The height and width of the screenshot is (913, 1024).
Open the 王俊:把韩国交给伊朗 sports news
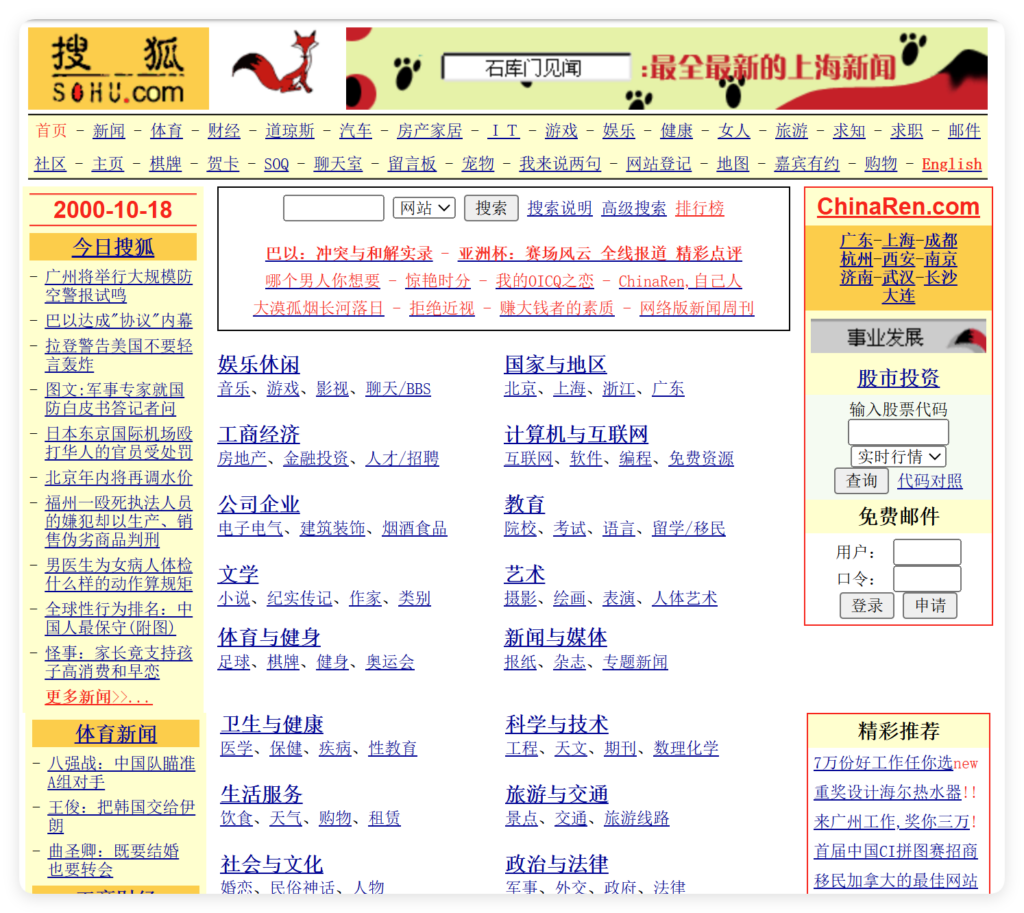point(121,816)
